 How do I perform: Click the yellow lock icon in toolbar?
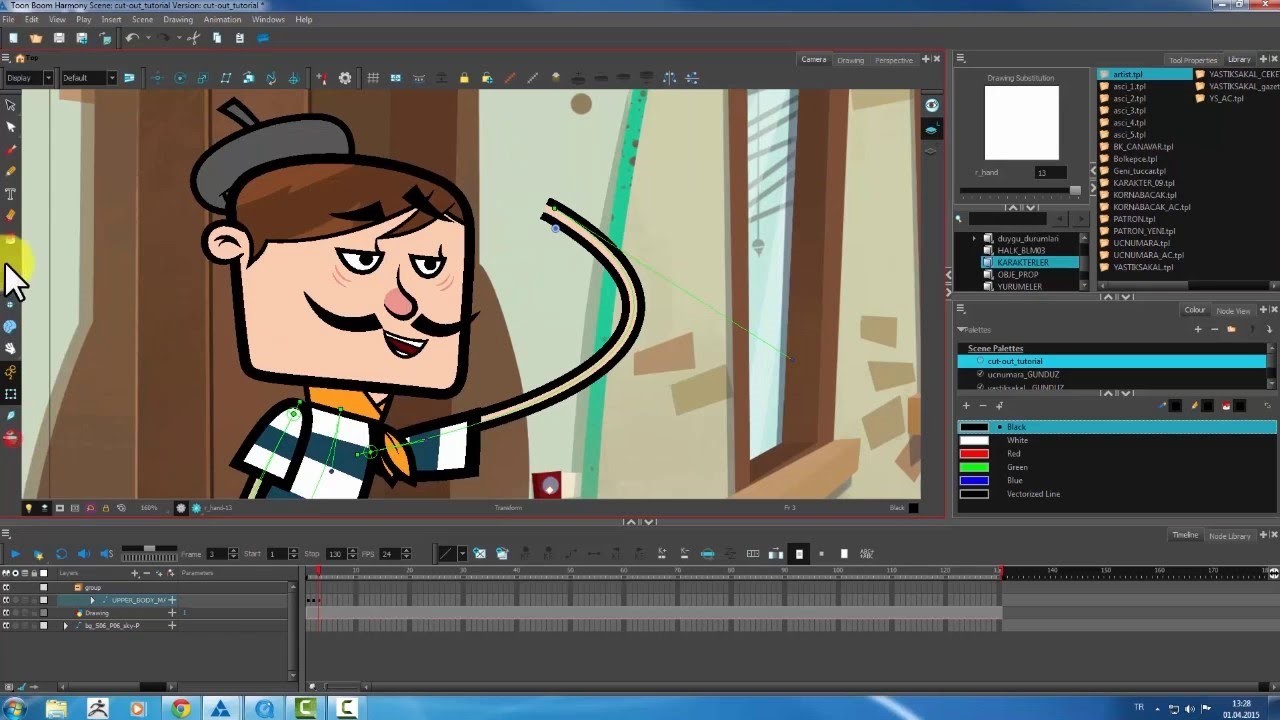pyautogui.click(x=464, y=78)
